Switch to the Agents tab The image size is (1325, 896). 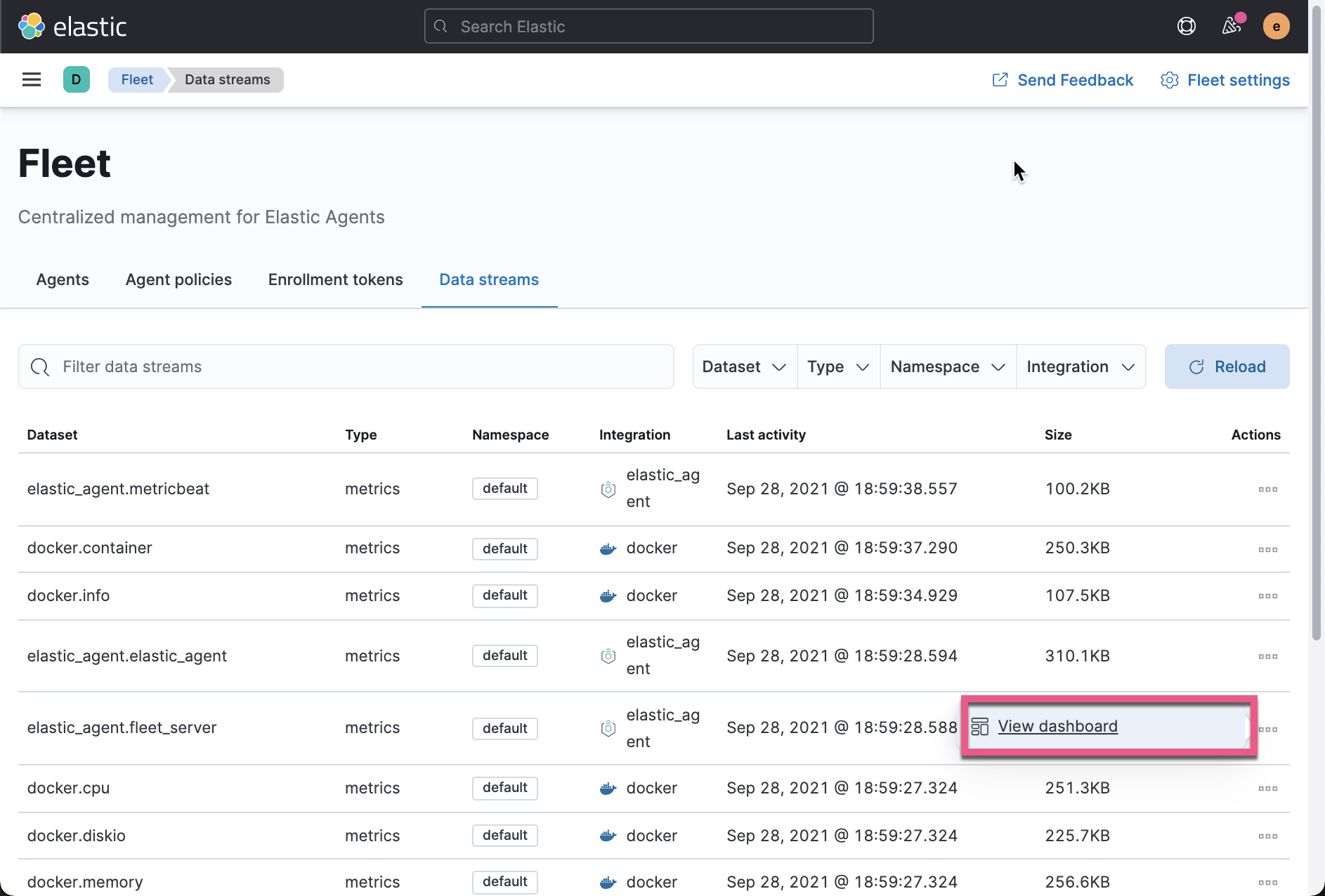click(63, 279)
